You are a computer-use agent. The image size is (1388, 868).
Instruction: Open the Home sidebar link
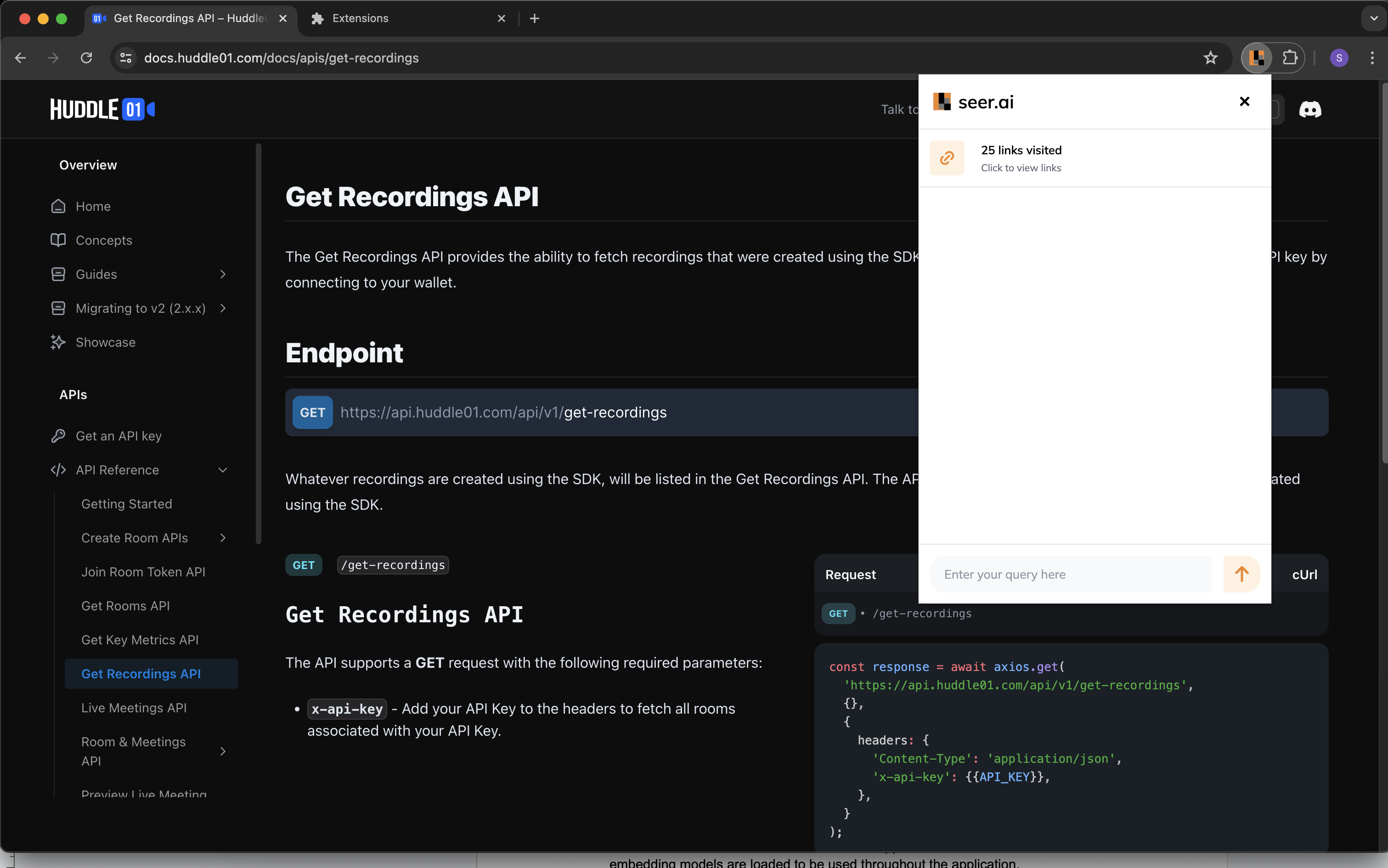93,206
